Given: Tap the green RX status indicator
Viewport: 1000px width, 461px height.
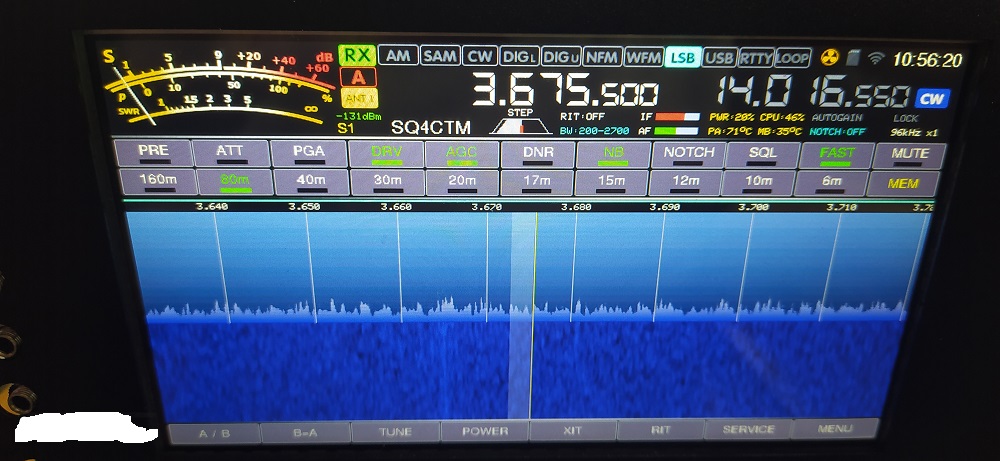Looking at the screenshot, I should coord(358,56).
